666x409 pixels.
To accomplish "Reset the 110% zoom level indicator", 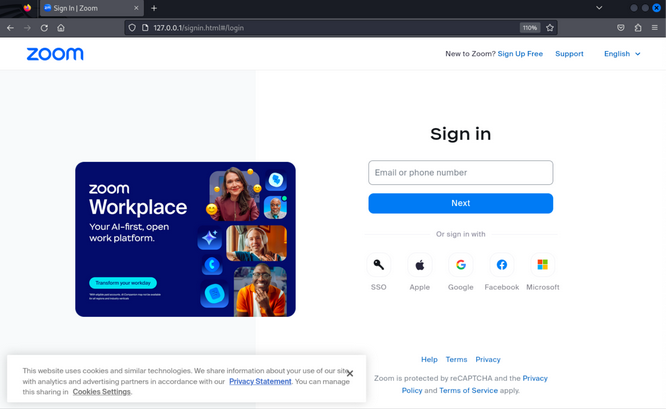I will point(530,28).
